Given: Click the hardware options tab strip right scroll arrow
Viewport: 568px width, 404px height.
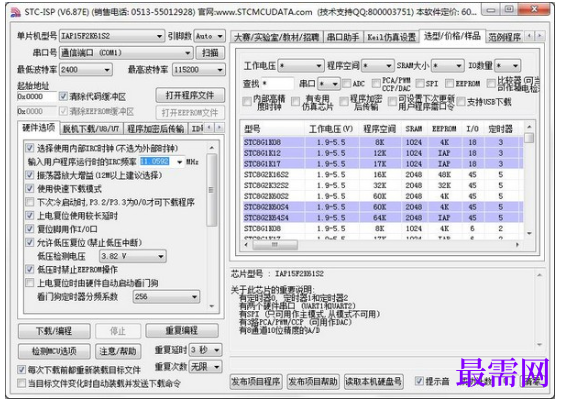Looking at the screenshot, I should pyautogui.click(x=219, y=128).
